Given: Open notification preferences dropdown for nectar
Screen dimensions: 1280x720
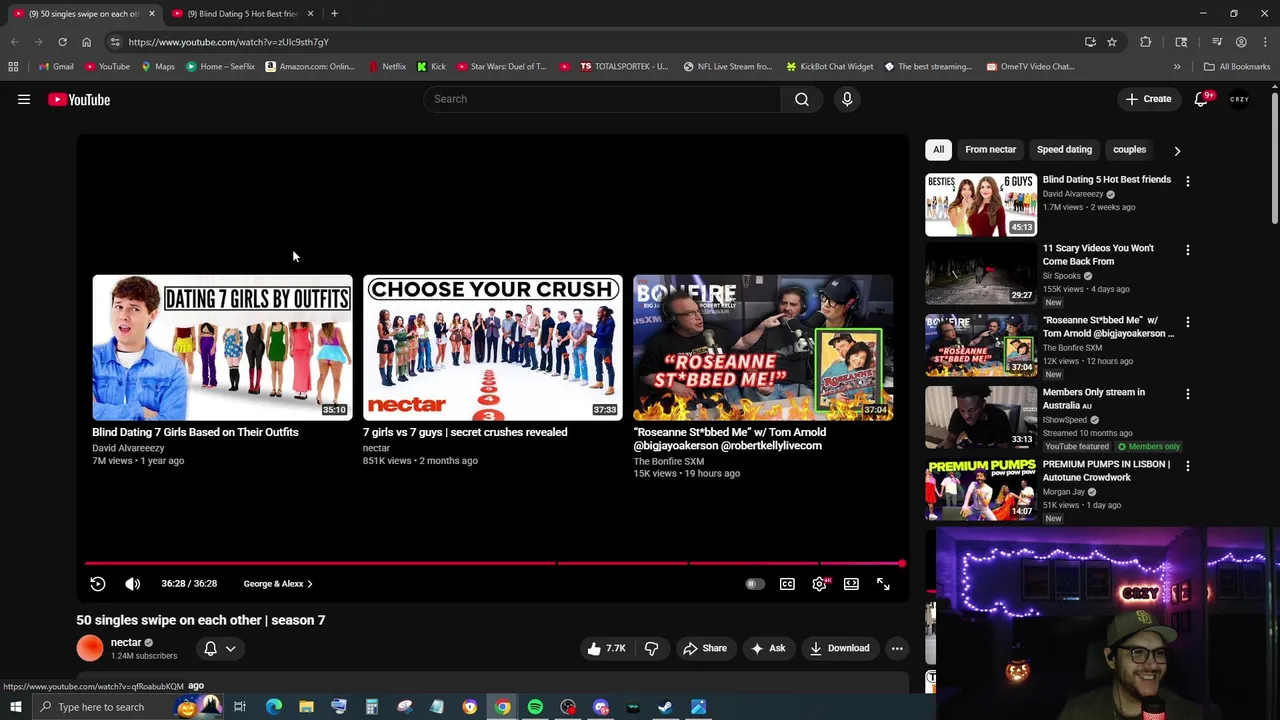Looking at the screenshot, I should (220, 649).
